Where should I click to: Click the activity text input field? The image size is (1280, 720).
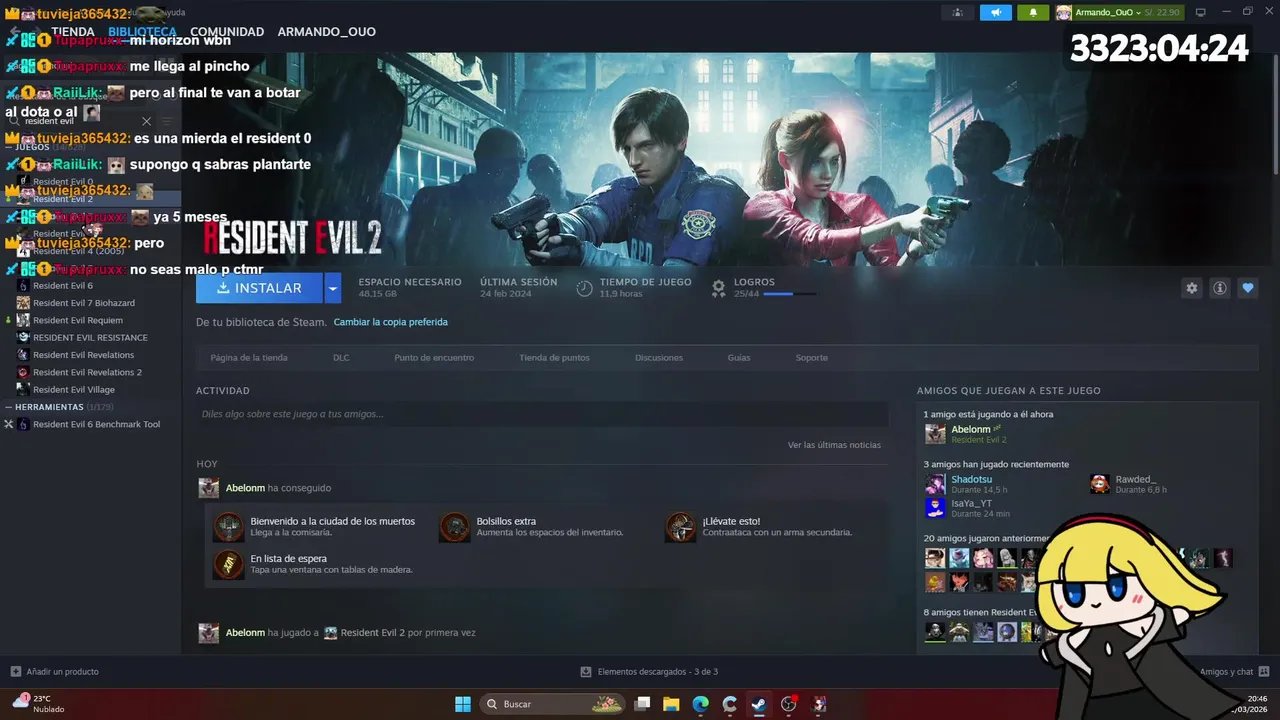click(542, 414)
